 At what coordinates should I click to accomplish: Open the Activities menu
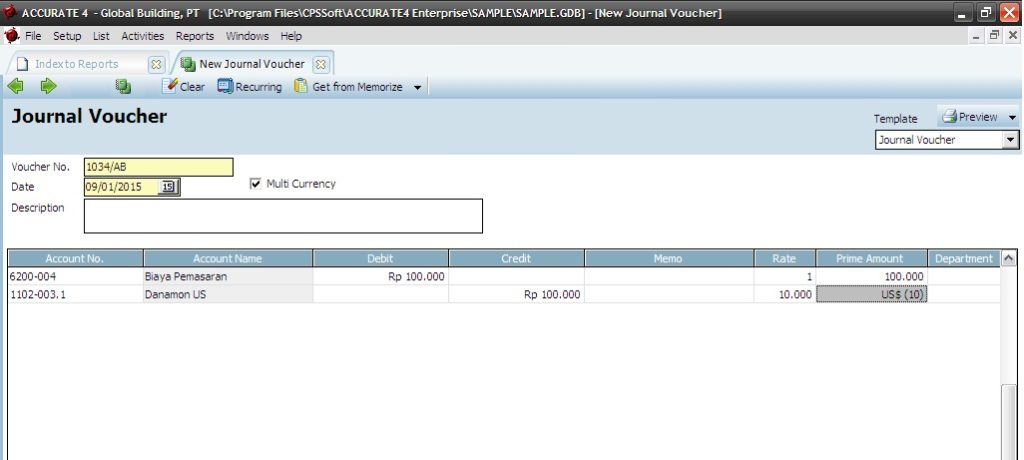tap(143, 36)
